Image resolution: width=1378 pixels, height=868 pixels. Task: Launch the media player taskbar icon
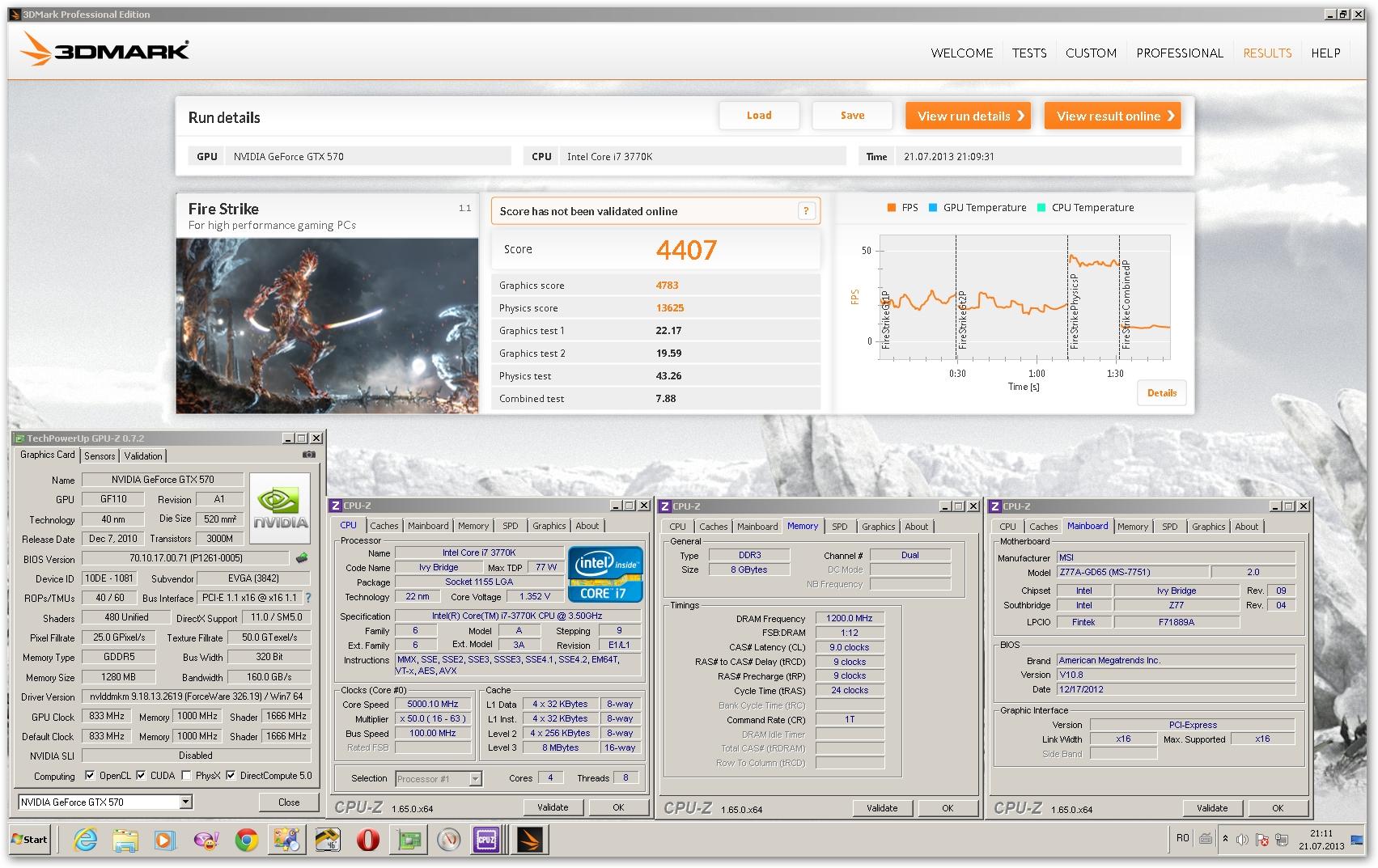[164, 840]
